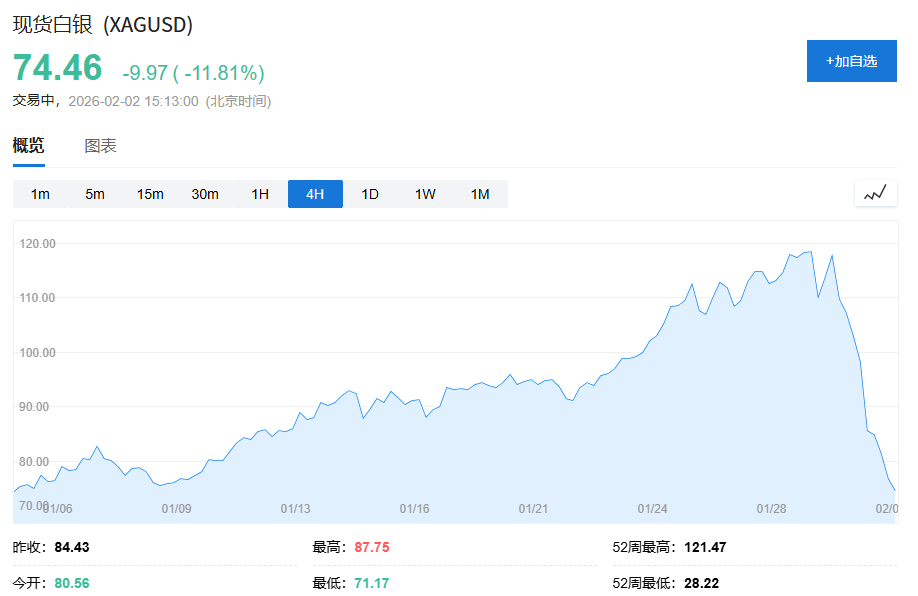918x596 pixels.
Task: Click the 01/21 date label on chart
Action: coord(533,509)
